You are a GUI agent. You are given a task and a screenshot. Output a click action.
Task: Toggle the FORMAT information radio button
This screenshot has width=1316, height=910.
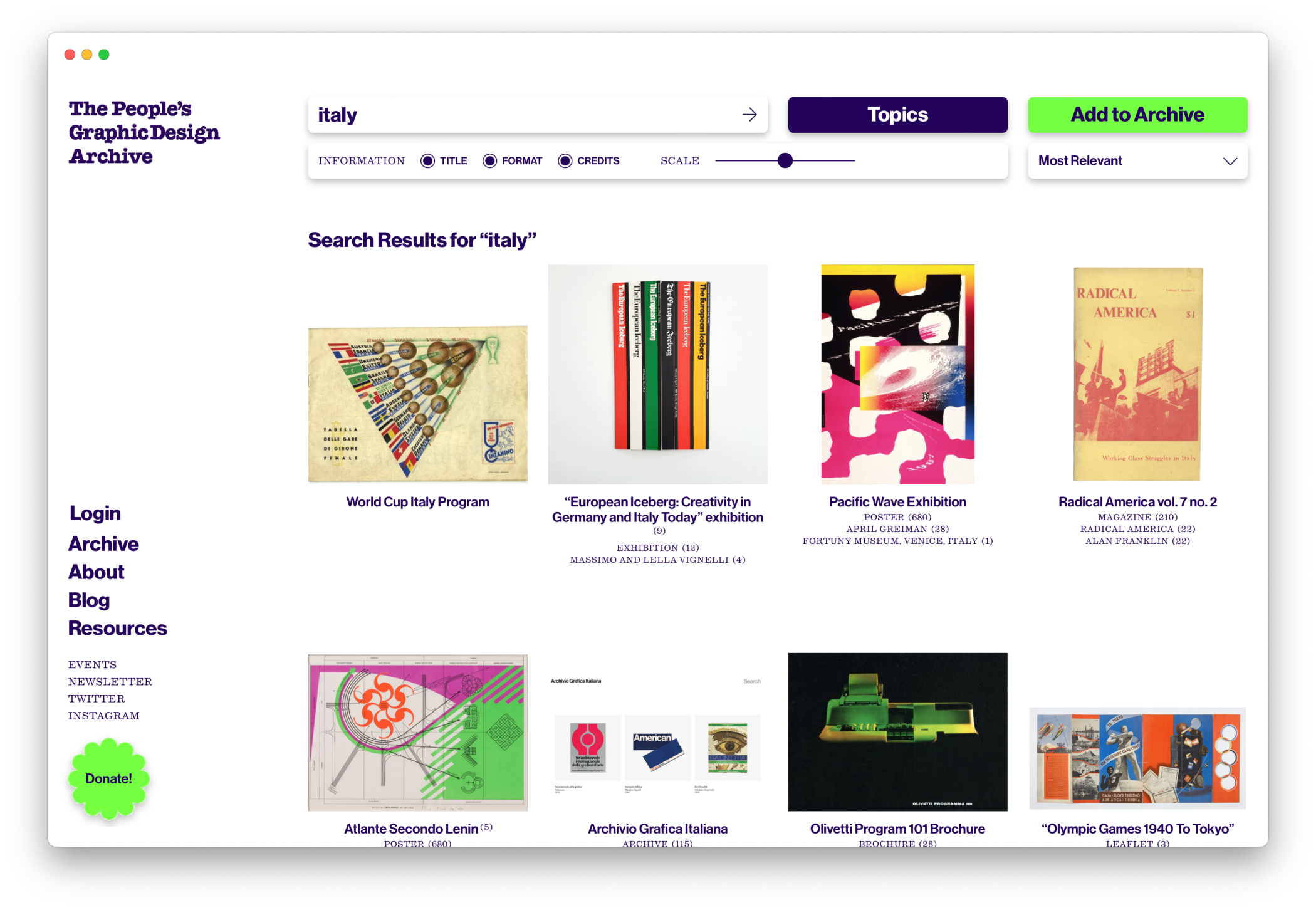point(489,161)
